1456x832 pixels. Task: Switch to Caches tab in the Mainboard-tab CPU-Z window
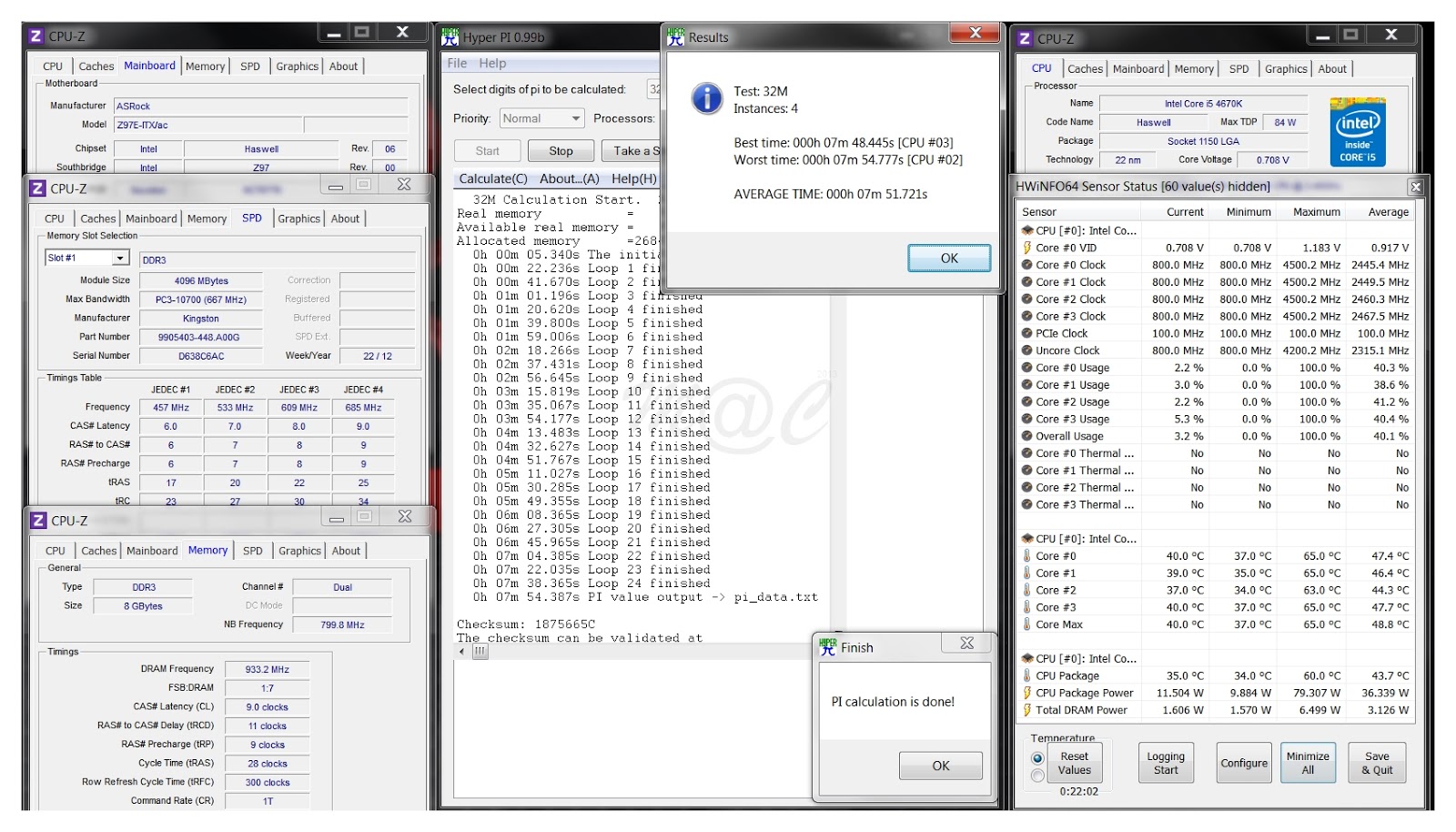coord(96,66)
